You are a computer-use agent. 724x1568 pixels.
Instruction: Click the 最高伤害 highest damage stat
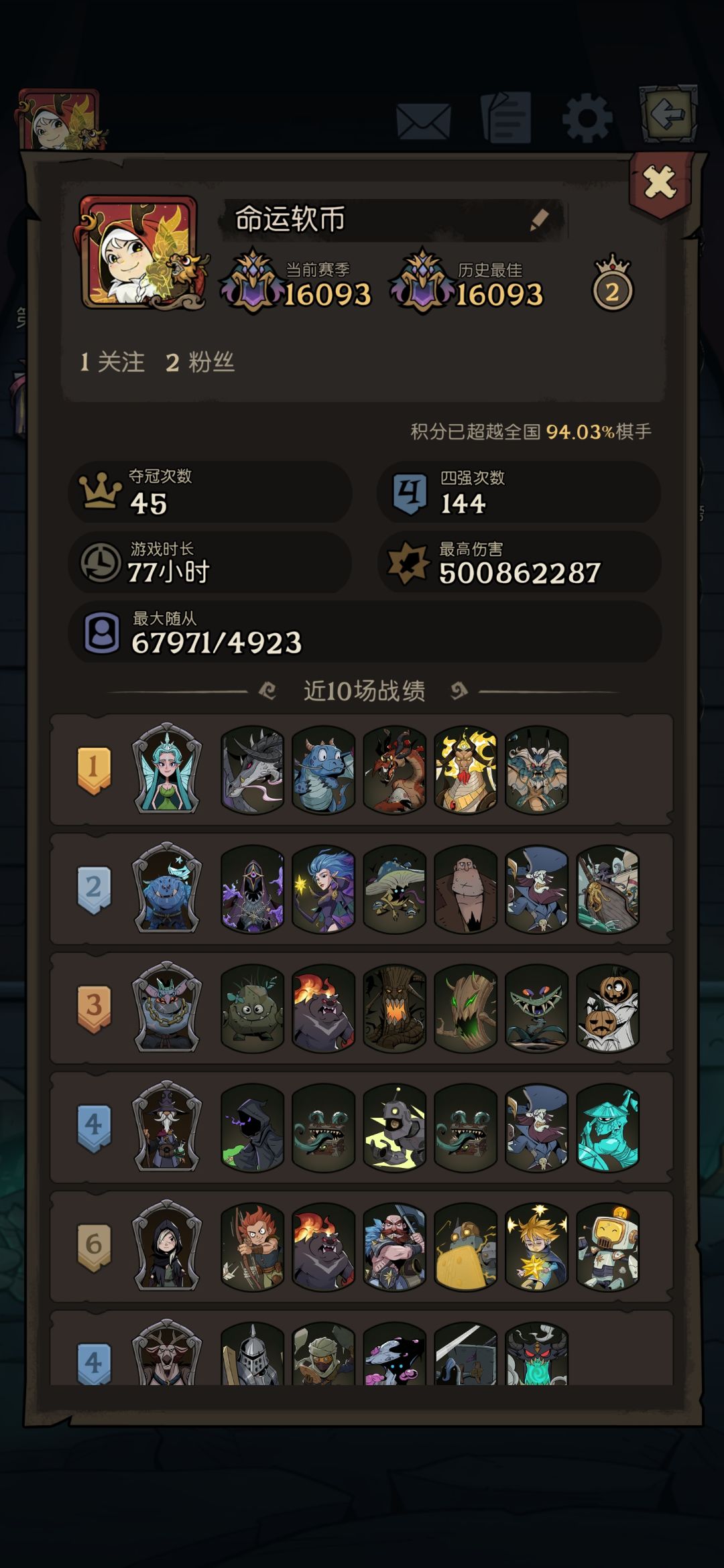coord(520,563)
